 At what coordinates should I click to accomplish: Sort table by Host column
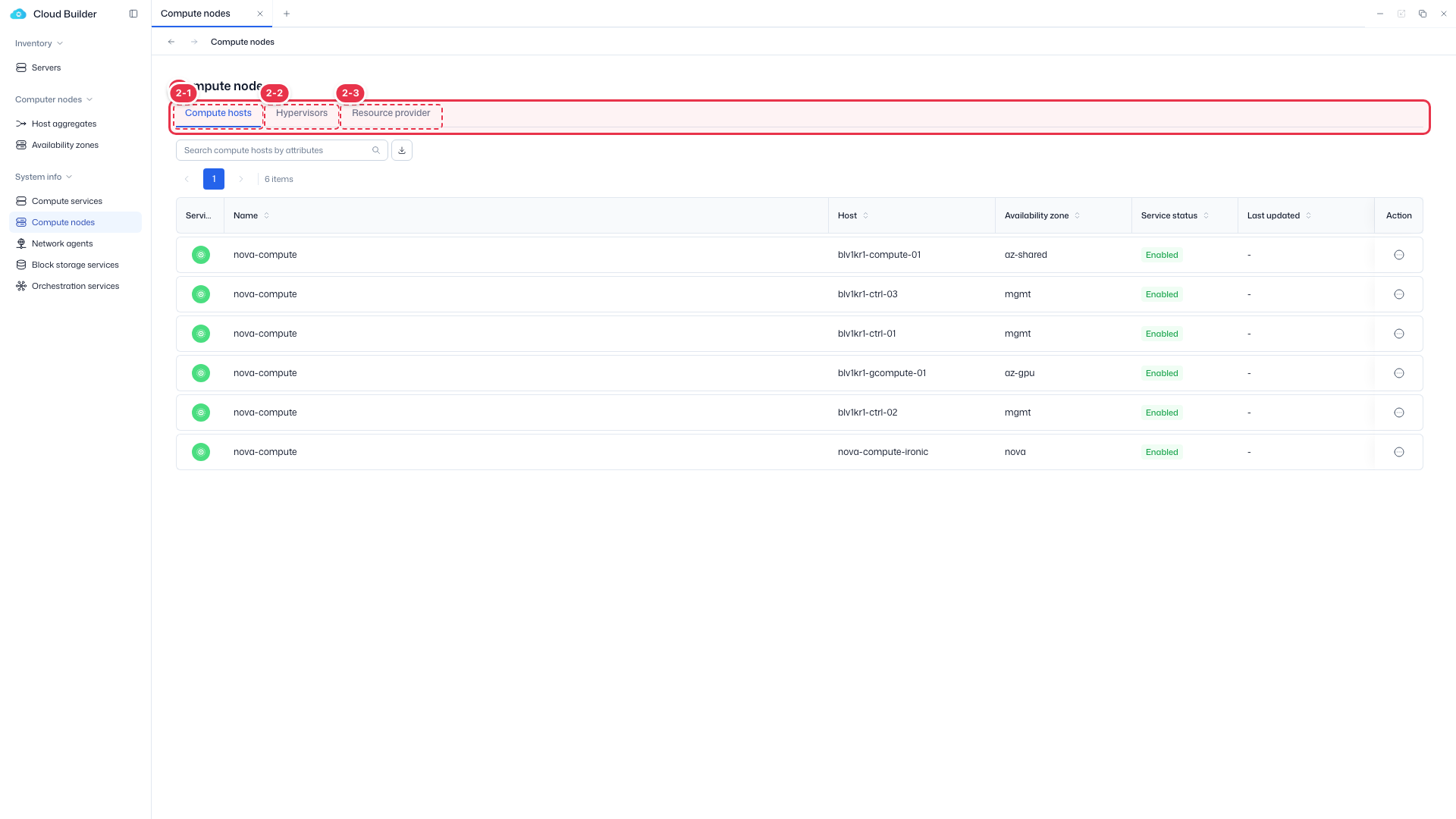tap(866, 215)
